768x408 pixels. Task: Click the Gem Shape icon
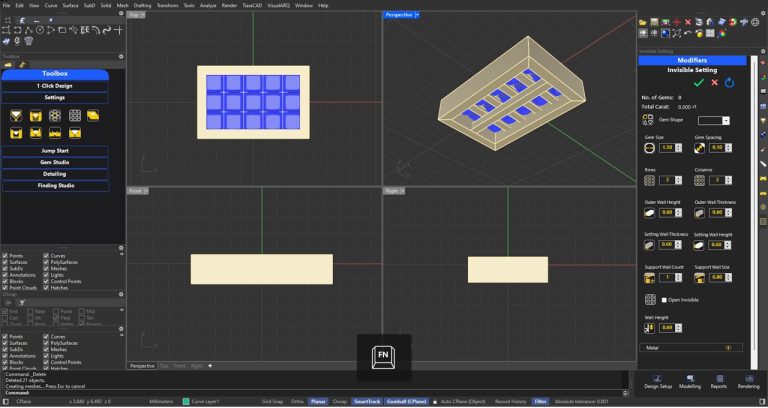pyautogui.click(x=648, y=120)
